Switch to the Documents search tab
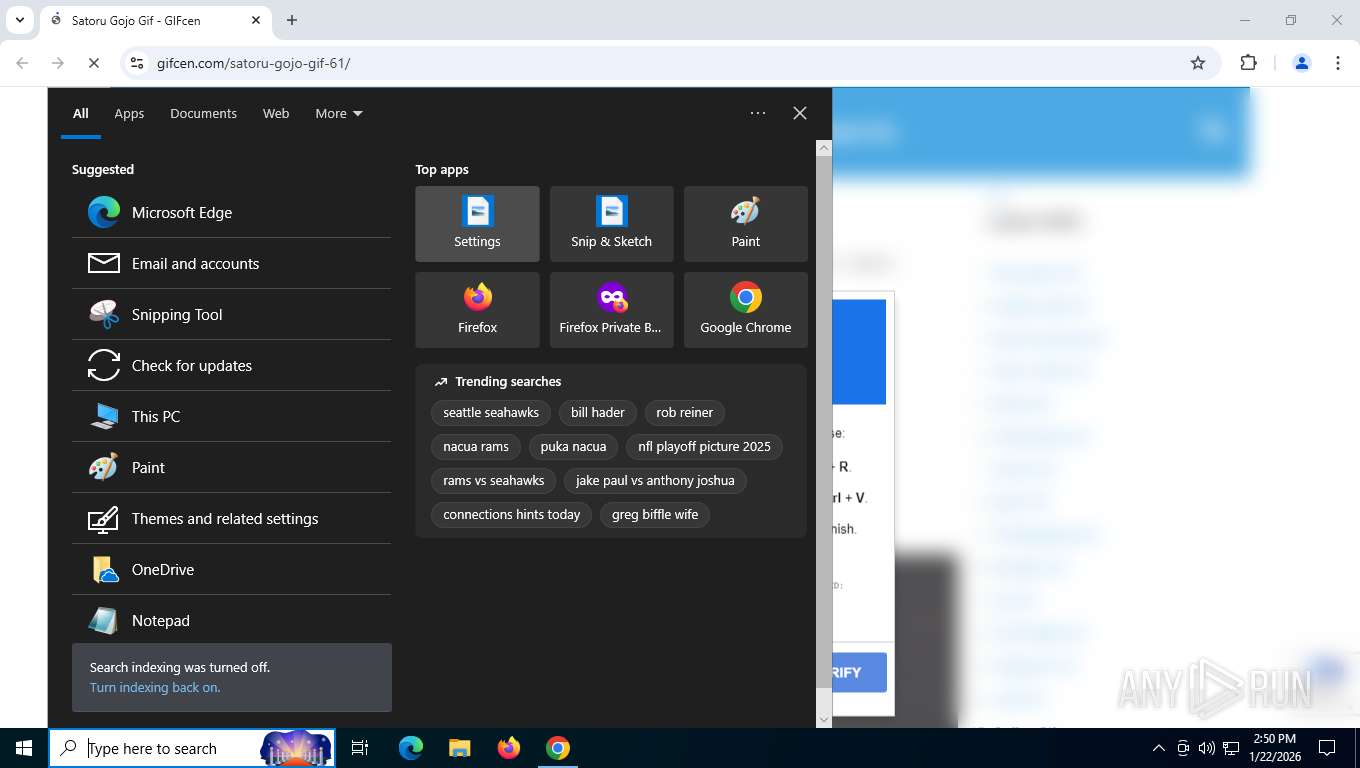 [x=203, y=113]
